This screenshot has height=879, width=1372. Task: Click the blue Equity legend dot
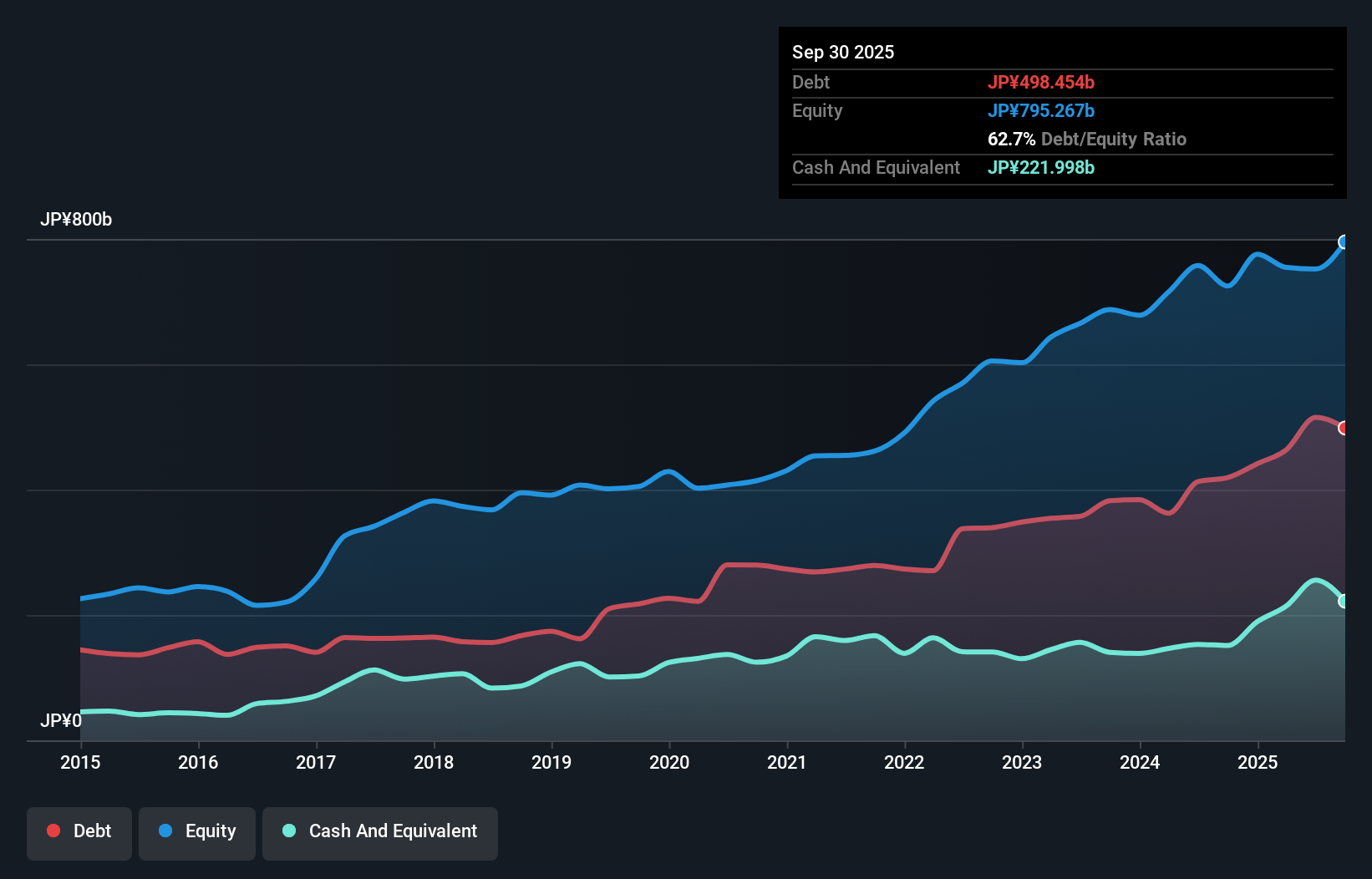pos(165,831)
